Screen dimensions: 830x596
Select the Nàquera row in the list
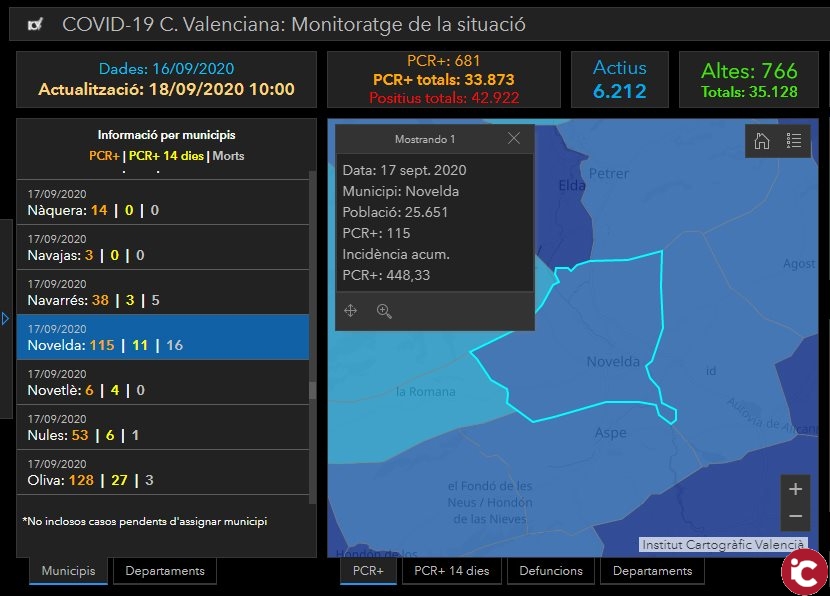tap(163, 202)
